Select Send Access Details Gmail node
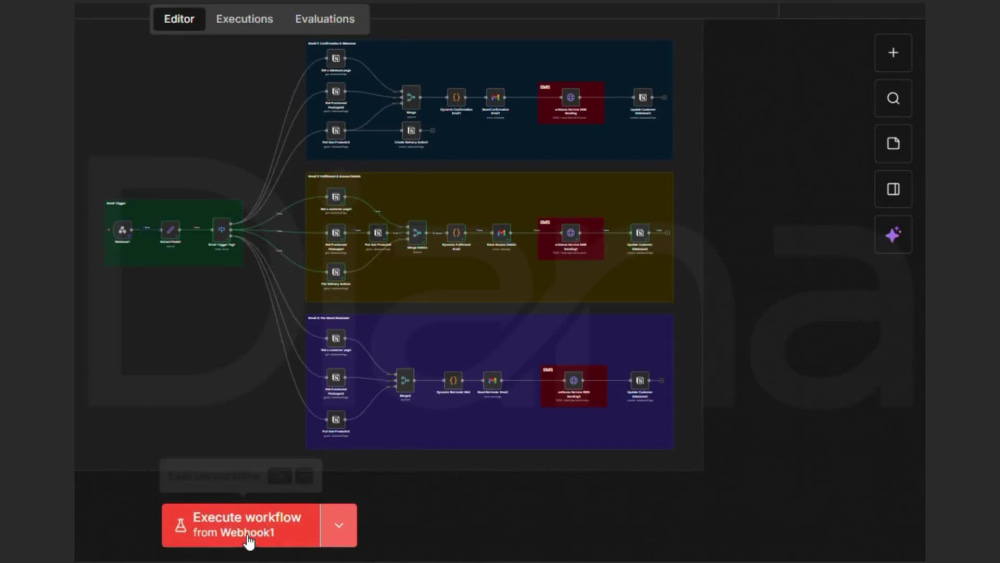This screenshot has width=1000, height=563. pyautogui.click(x=501, y=233)
